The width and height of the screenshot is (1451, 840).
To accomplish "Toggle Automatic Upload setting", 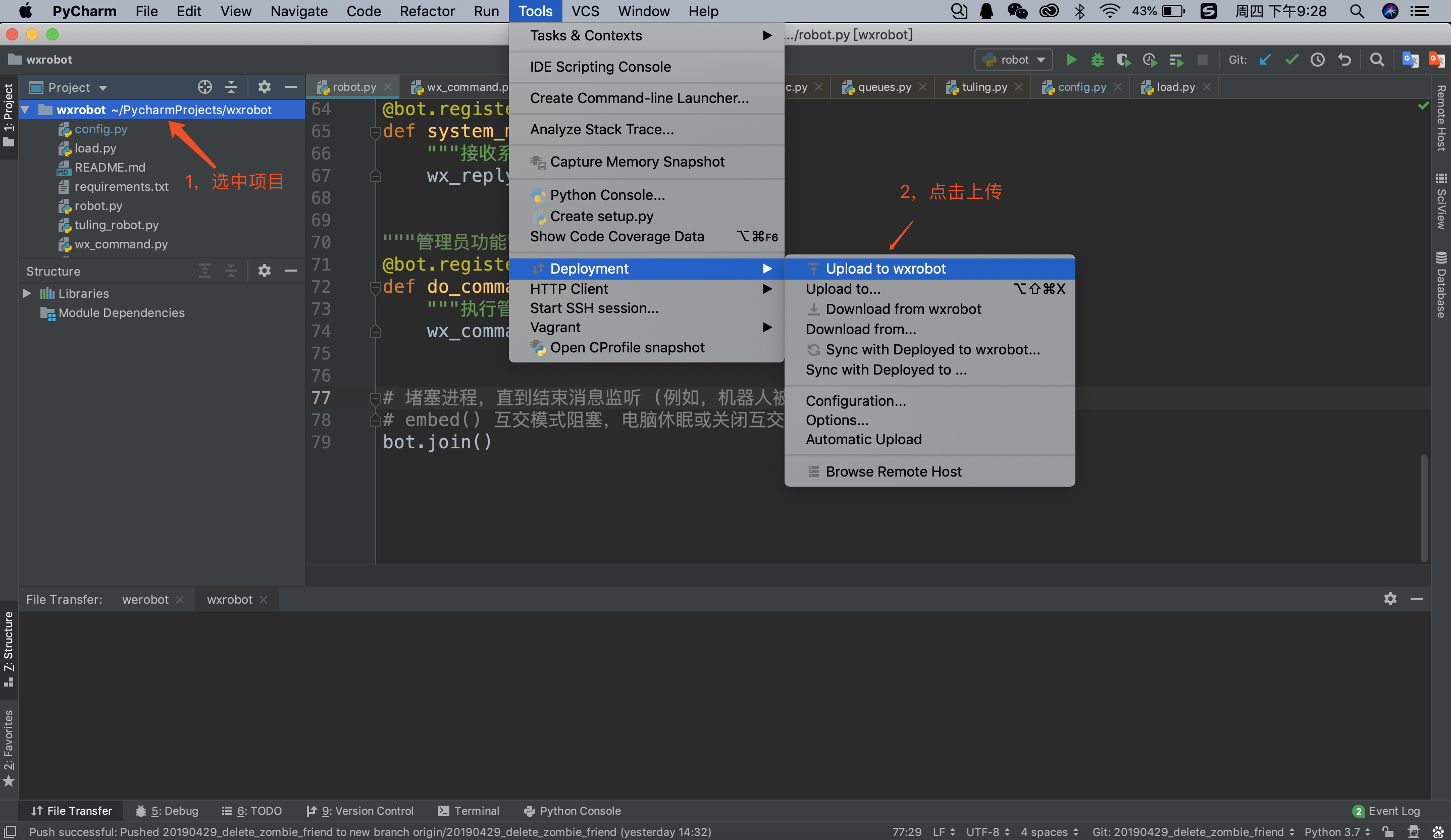I will coord(862,439).
